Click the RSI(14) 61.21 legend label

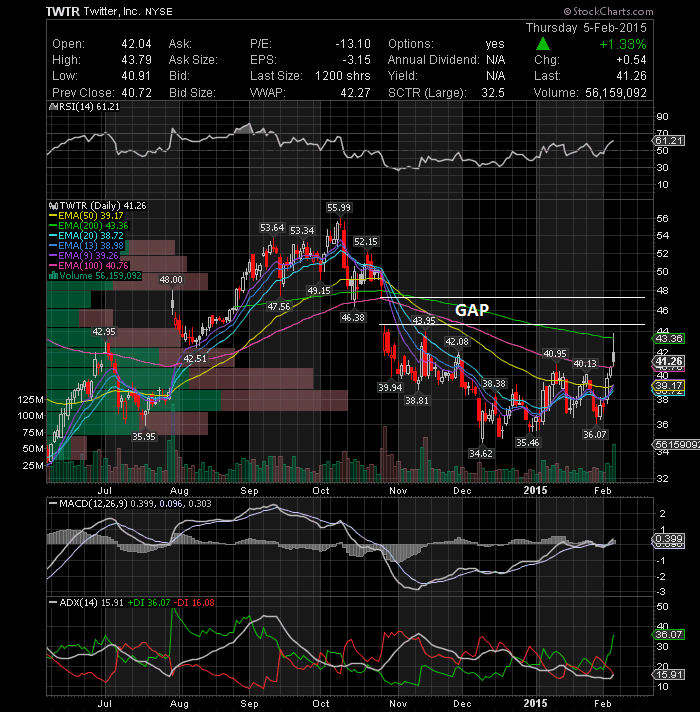pos(89,107)
